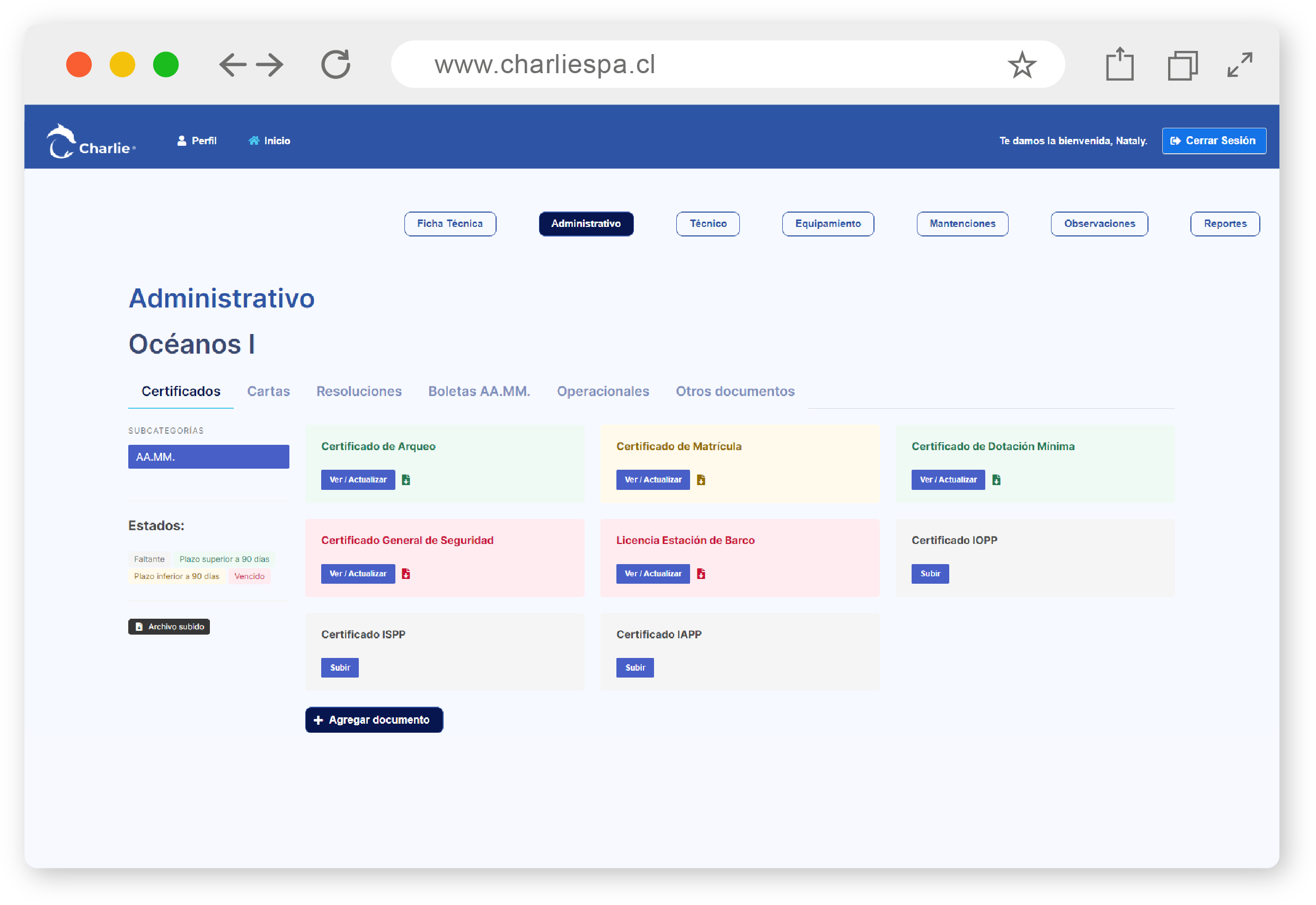Viewport: 1316px width, 905px height.
Task: Bookmark the page with the star icon
Action: [x=1021, y=65]
